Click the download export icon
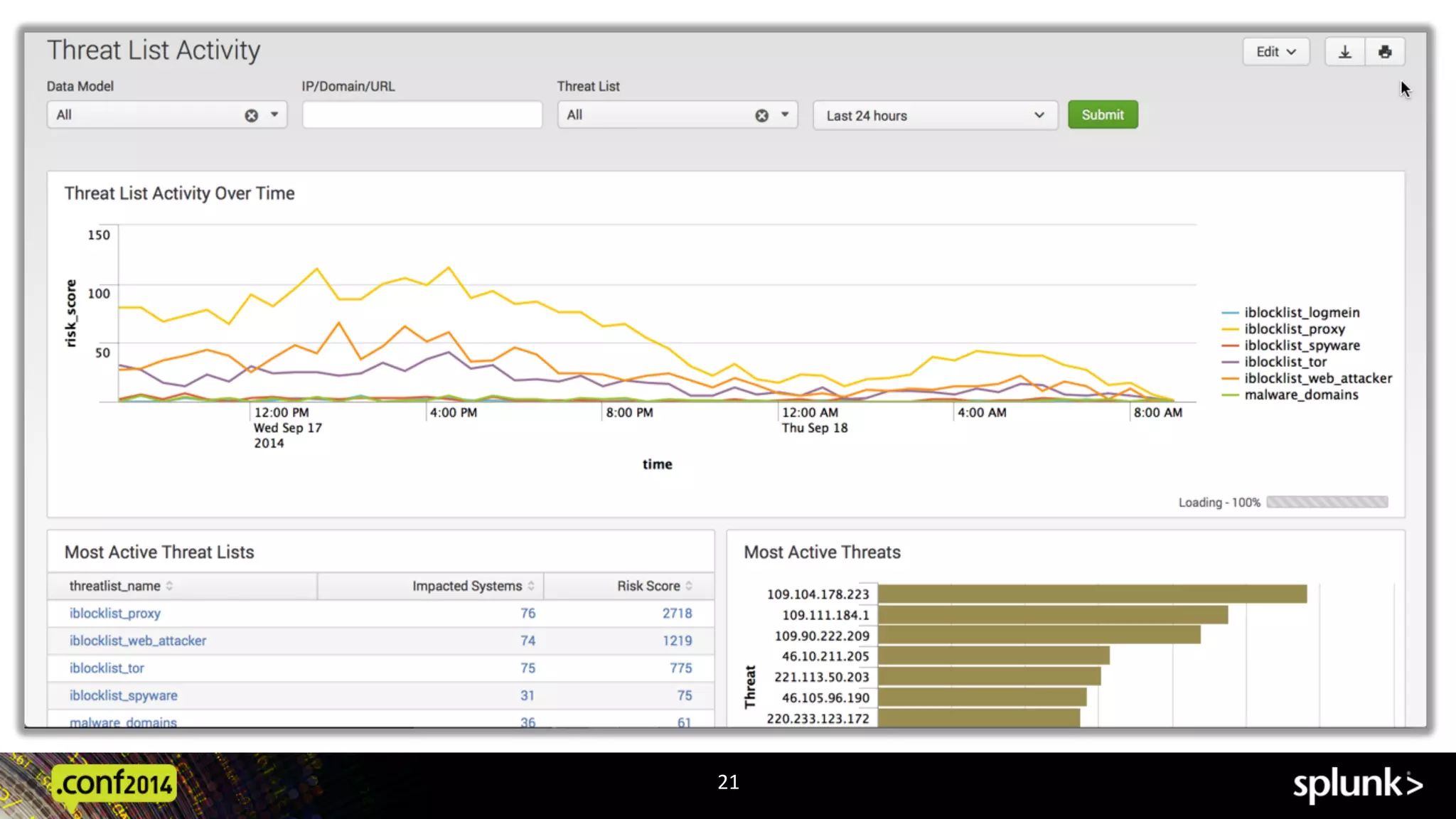The image size is (1456, 819). [x=1344, y=52]
